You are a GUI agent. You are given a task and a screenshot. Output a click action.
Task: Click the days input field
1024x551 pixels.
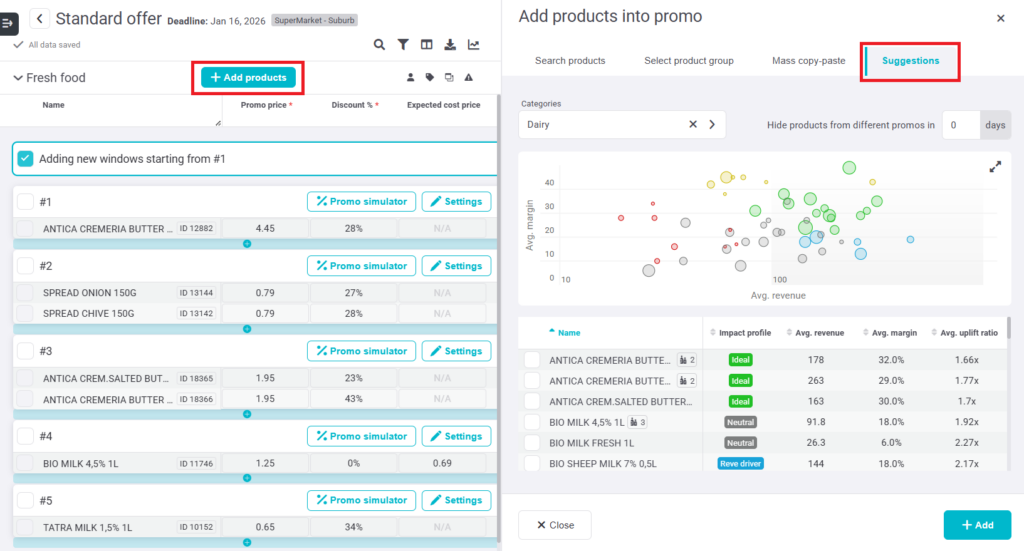960,125
